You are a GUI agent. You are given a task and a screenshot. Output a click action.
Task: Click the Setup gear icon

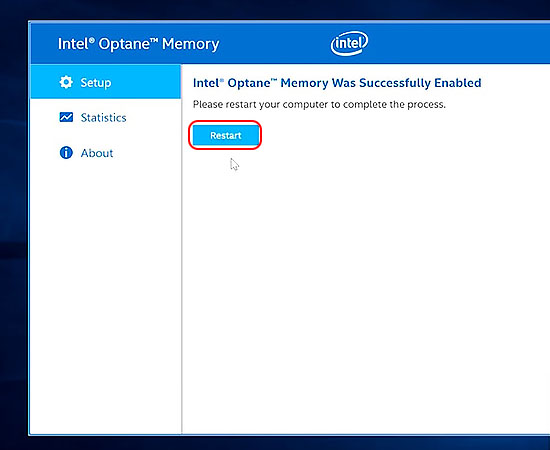(x=66, y=82)
